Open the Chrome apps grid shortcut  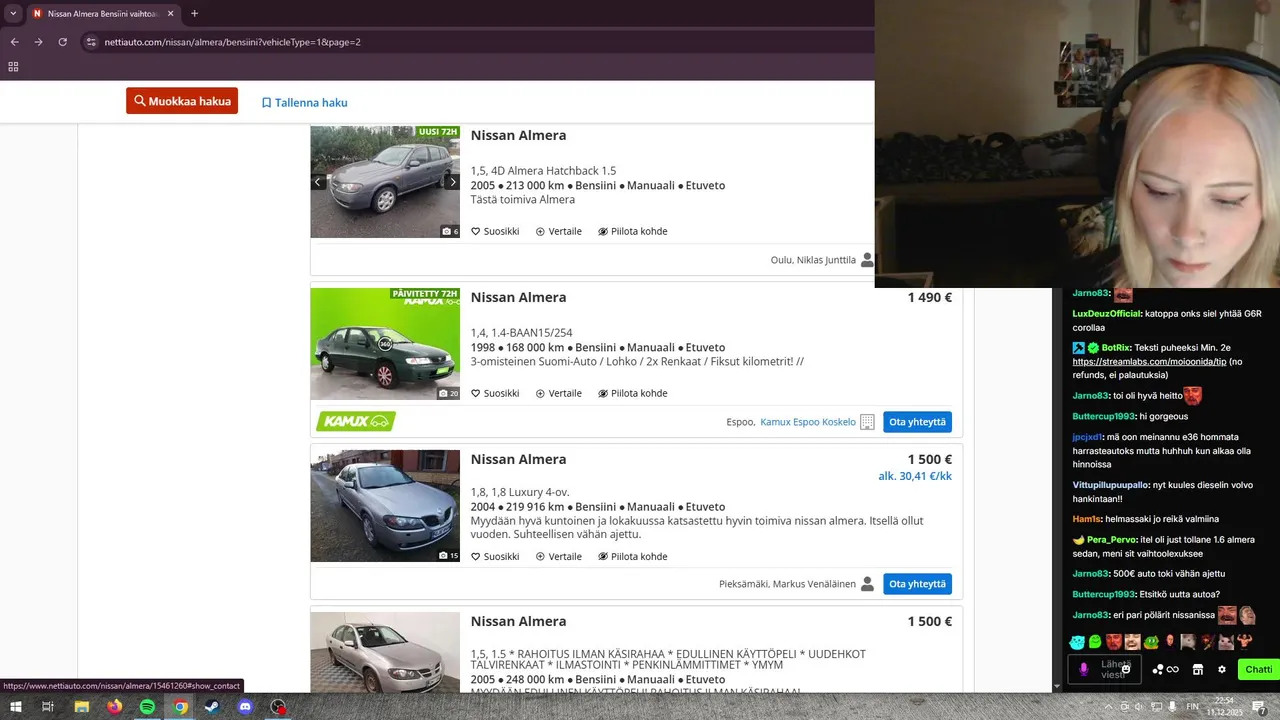click(x=13, y=67)
